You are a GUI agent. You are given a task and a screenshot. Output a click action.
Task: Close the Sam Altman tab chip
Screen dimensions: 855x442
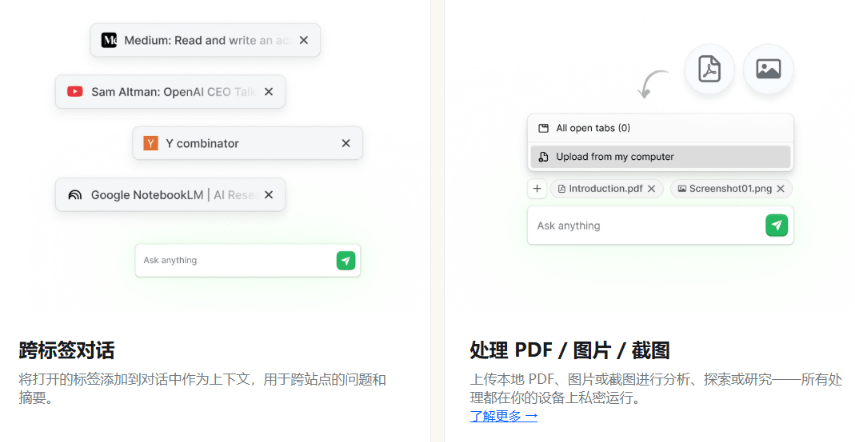(269, 92)
